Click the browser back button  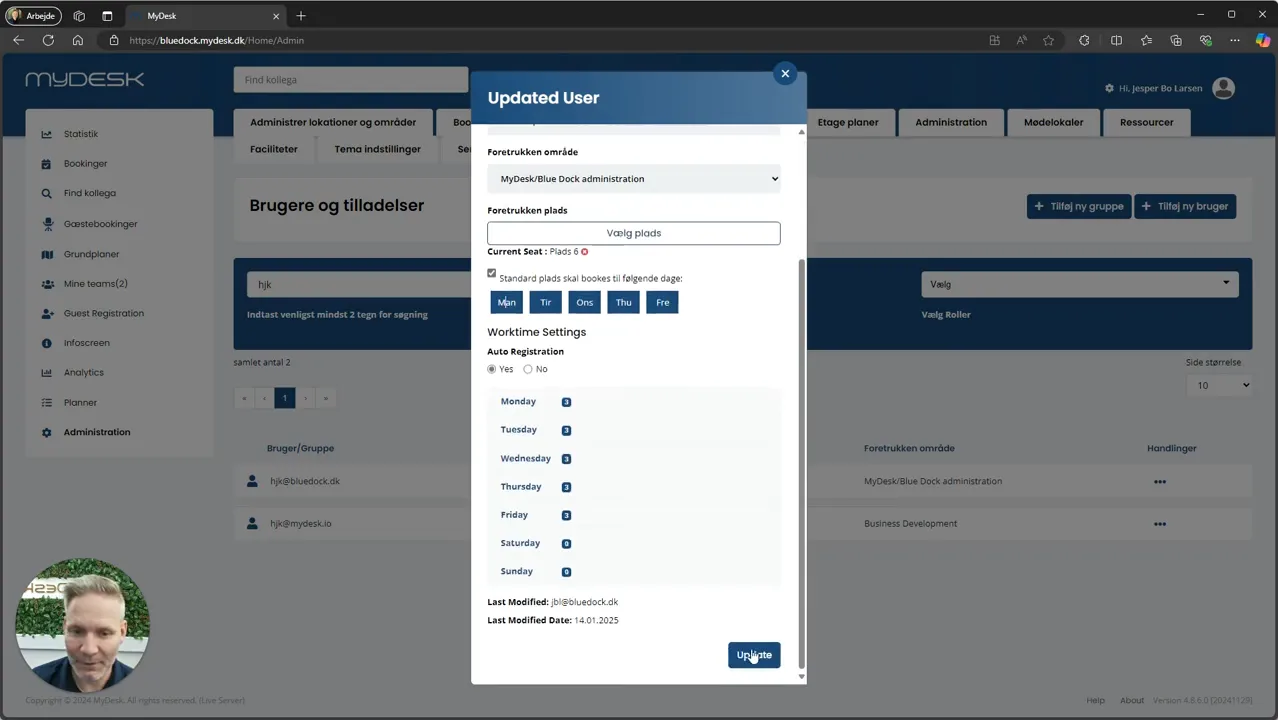[18, 40]
